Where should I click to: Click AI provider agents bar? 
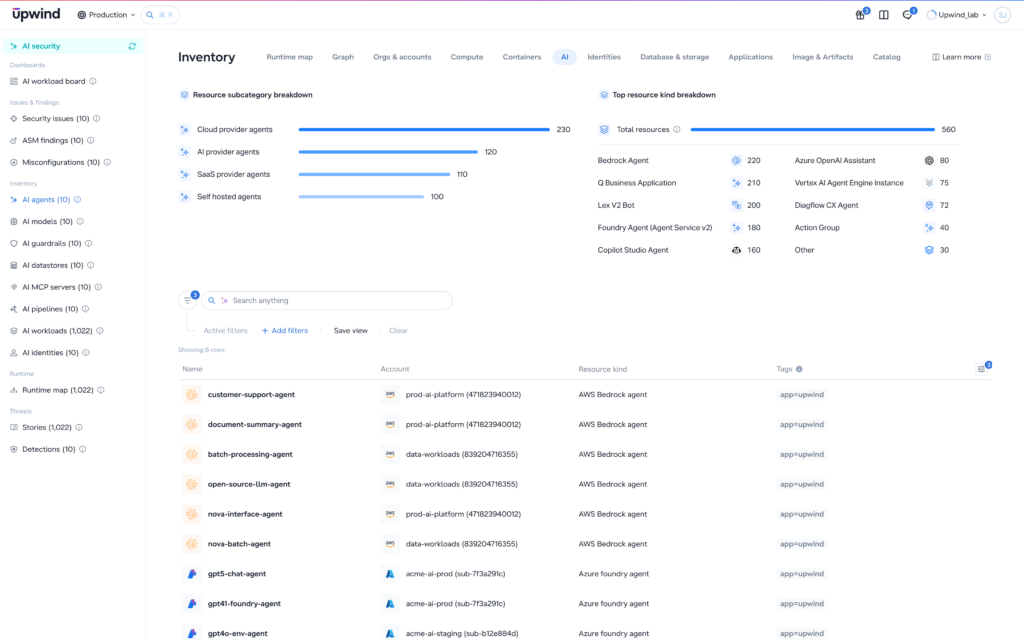tap(388, 152)
